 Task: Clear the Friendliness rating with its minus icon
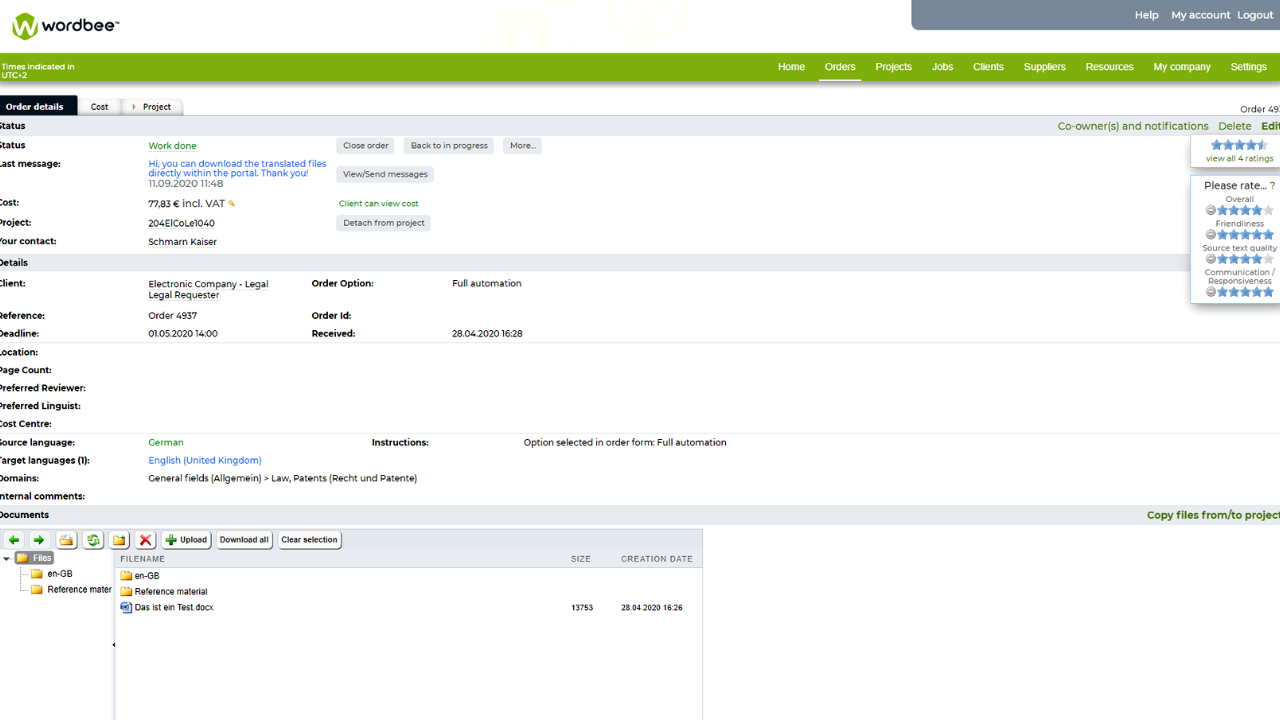tap(1211, 235)
